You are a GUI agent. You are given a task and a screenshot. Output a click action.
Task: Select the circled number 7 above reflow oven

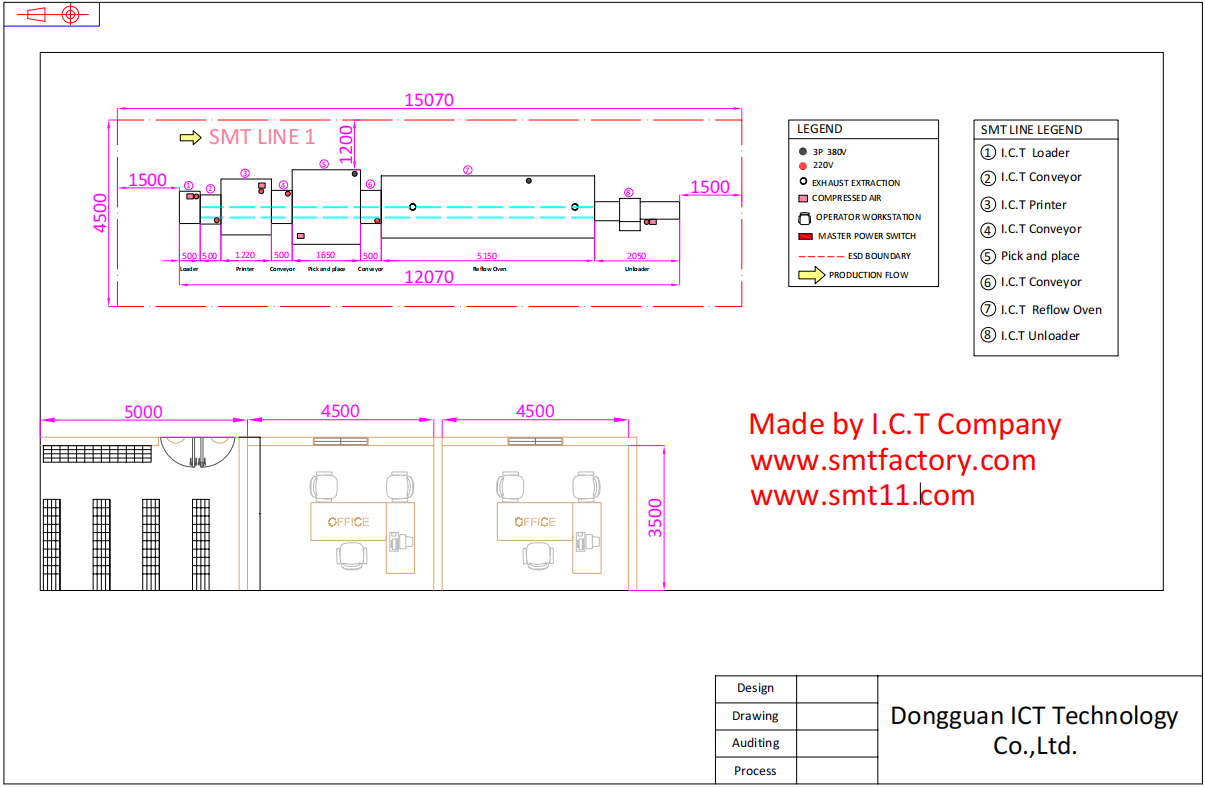(467, 170)
